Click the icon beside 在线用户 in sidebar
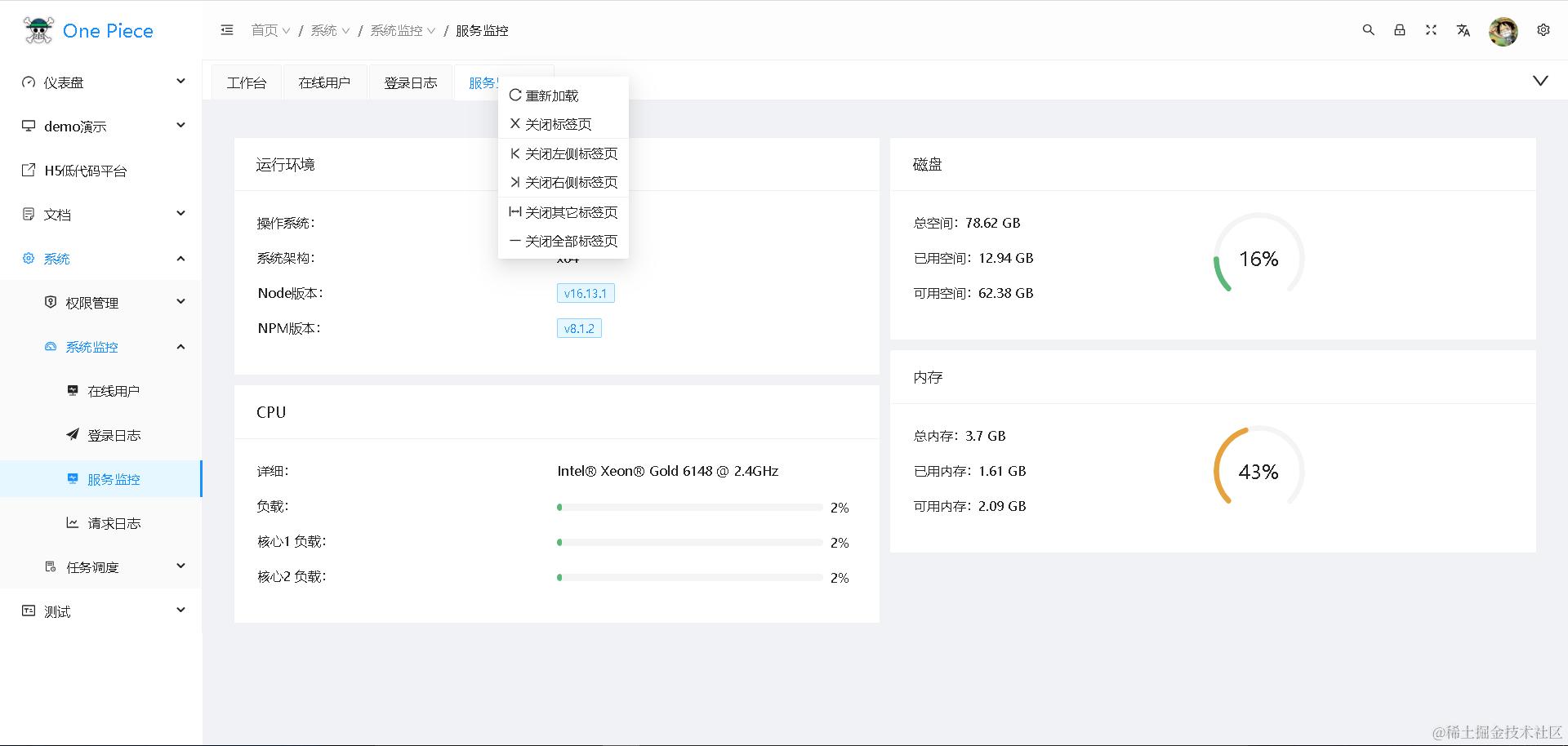 click(x=73, y=390)
